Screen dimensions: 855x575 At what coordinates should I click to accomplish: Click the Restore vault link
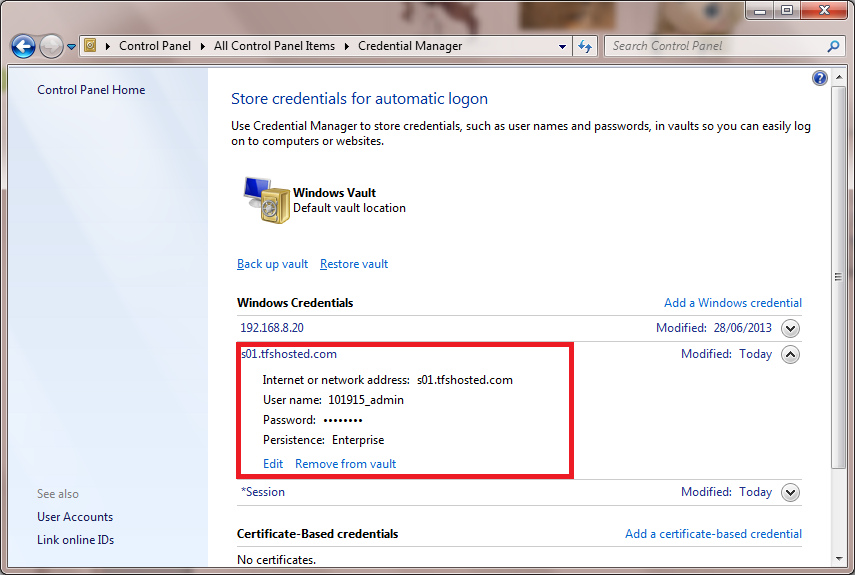[x=354, y=264]
